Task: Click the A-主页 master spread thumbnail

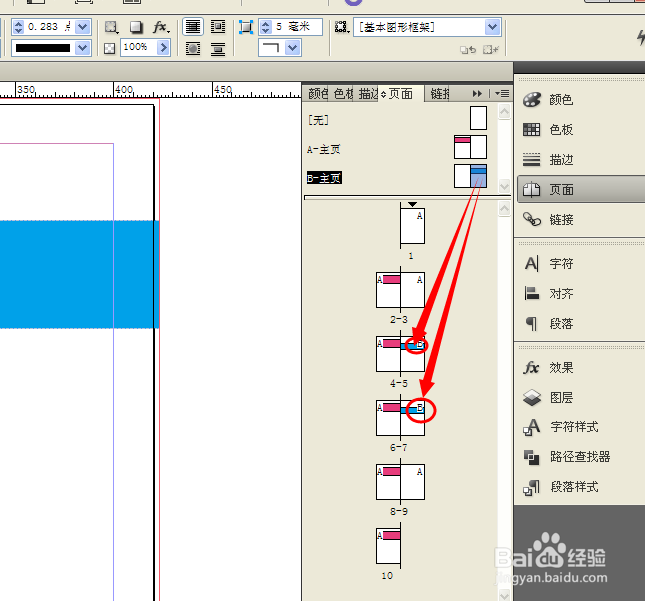Action: tap(470, 147)
